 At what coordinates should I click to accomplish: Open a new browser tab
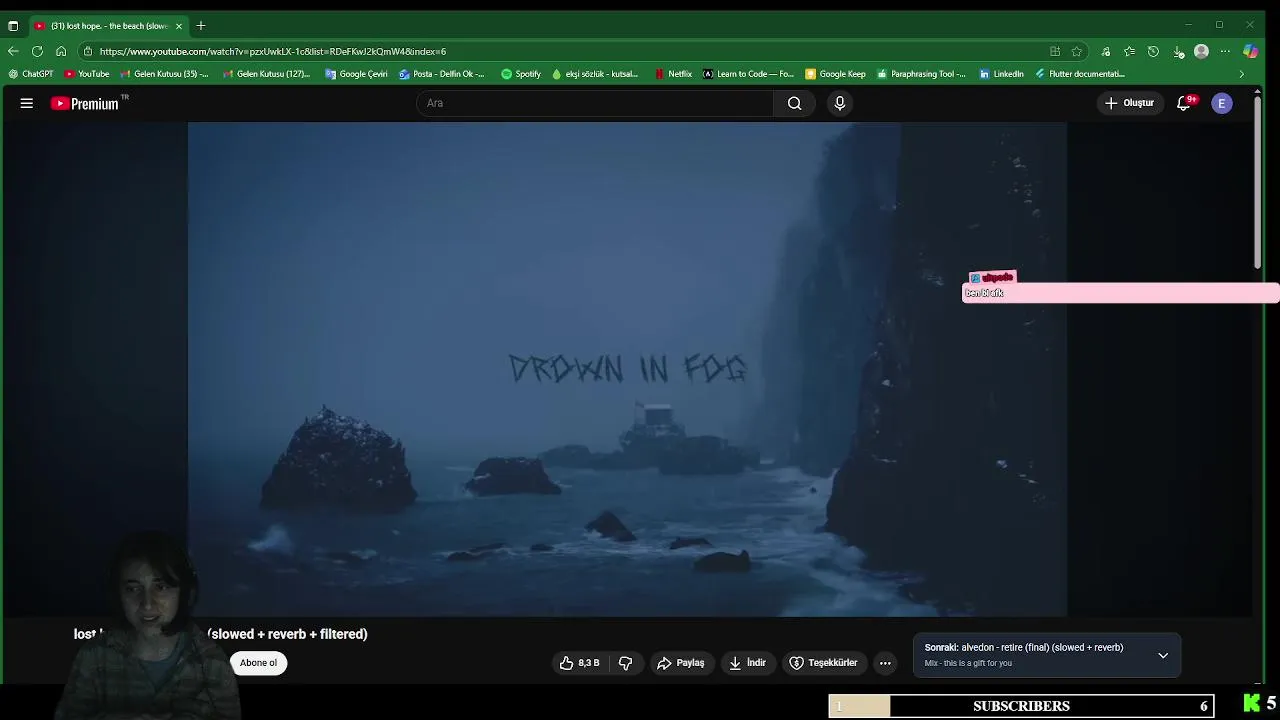click(201, 25)
